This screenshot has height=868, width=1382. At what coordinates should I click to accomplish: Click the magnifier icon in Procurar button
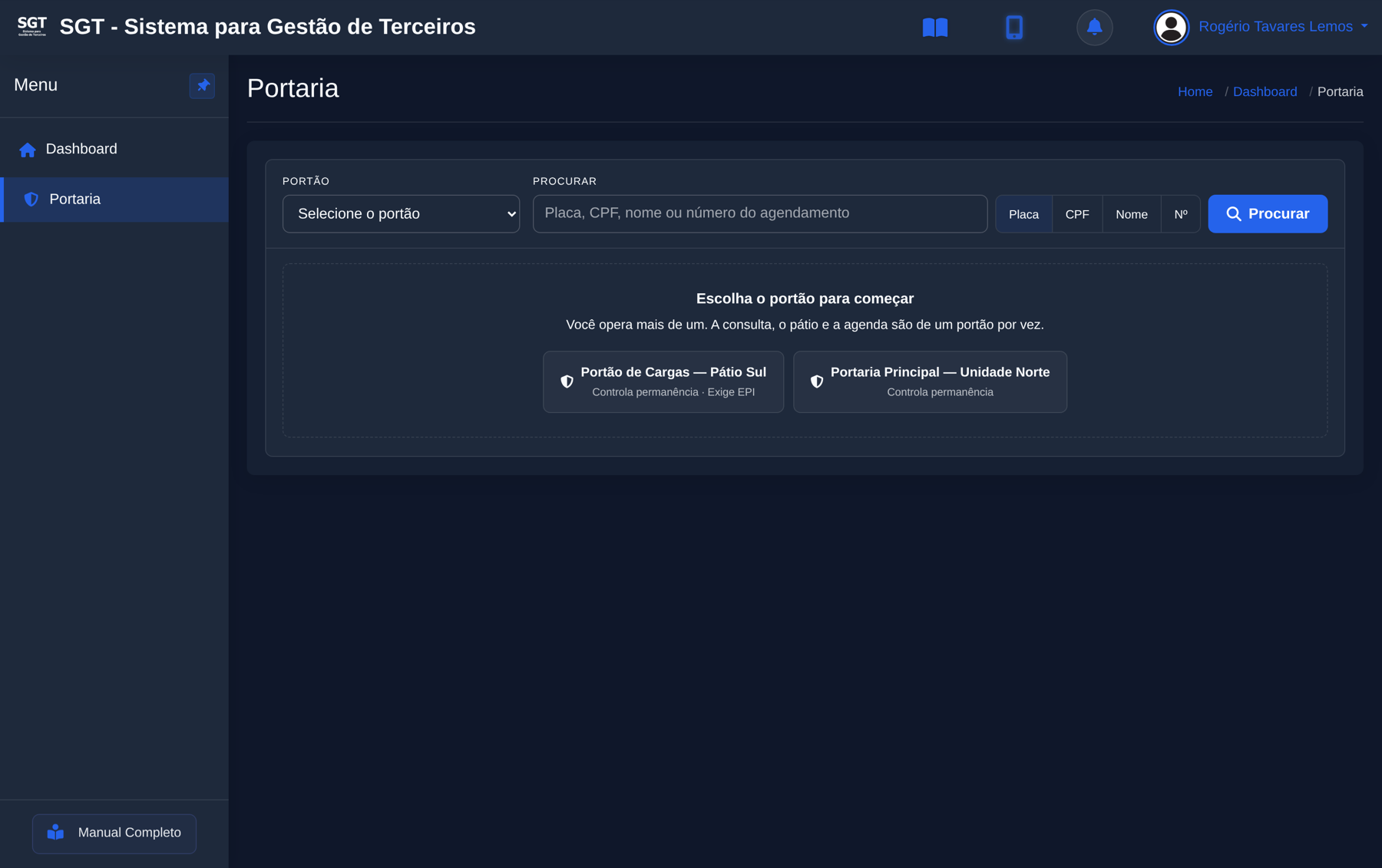[x=1233, y=214]
